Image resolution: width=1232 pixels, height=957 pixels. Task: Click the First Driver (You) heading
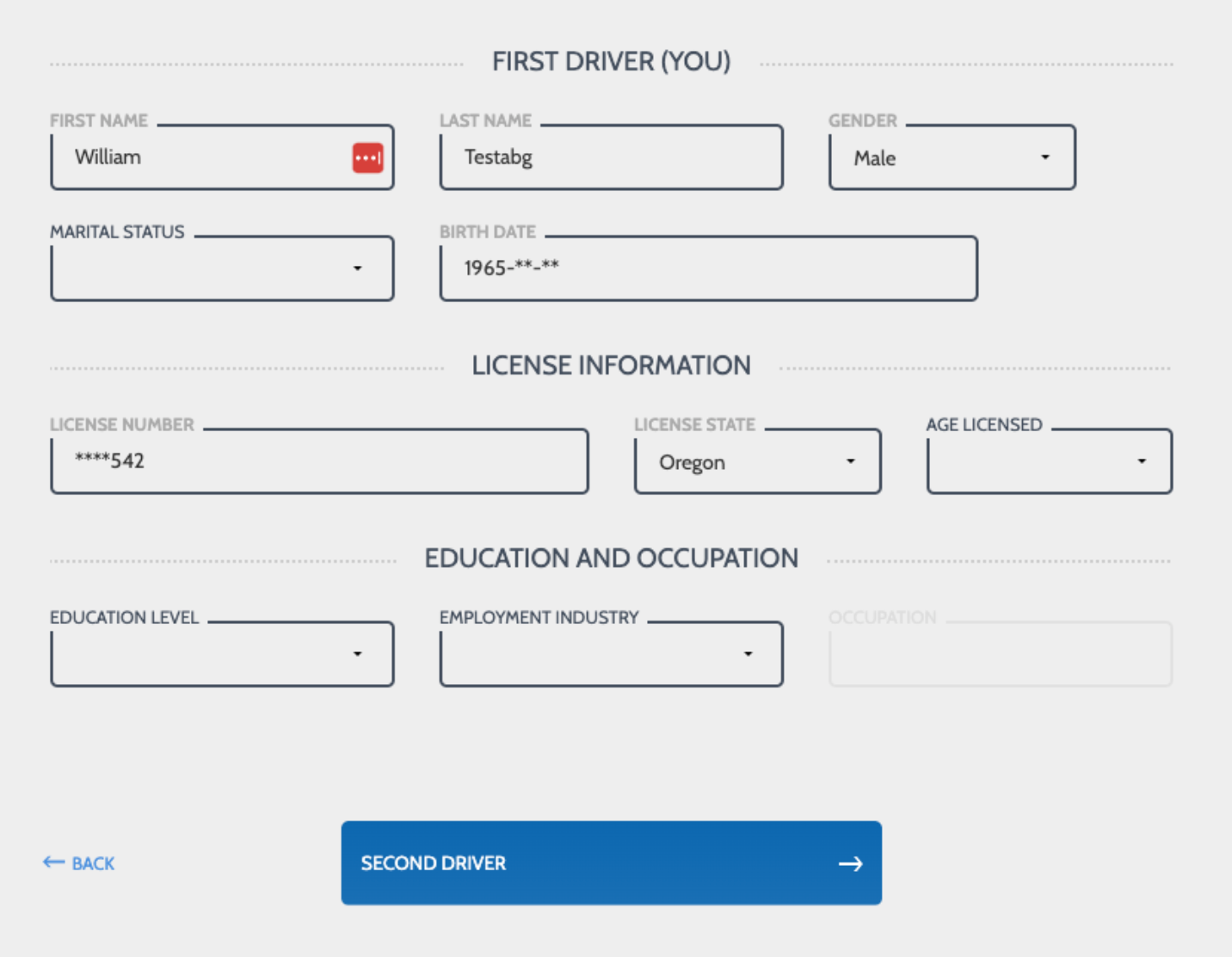tap(612, 62)
